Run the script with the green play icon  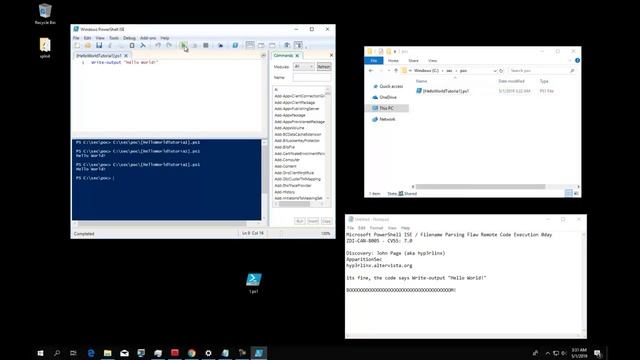183,45
